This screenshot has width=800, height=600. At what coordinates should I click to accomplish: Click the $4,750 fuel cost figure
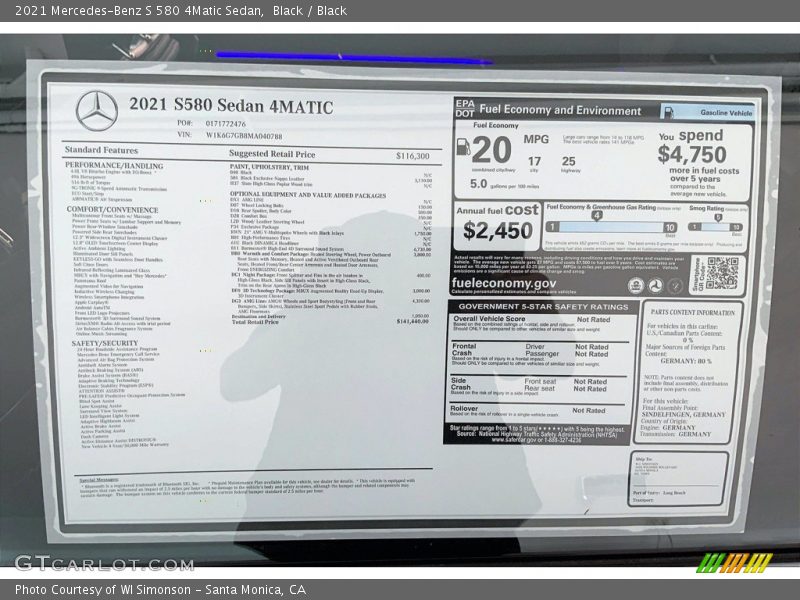(692, 154)
